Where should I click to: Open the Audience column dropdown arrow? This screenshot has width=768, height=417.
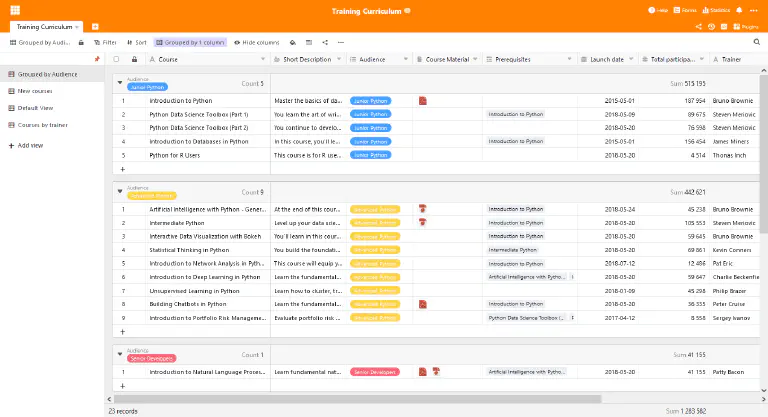[406, 59]
